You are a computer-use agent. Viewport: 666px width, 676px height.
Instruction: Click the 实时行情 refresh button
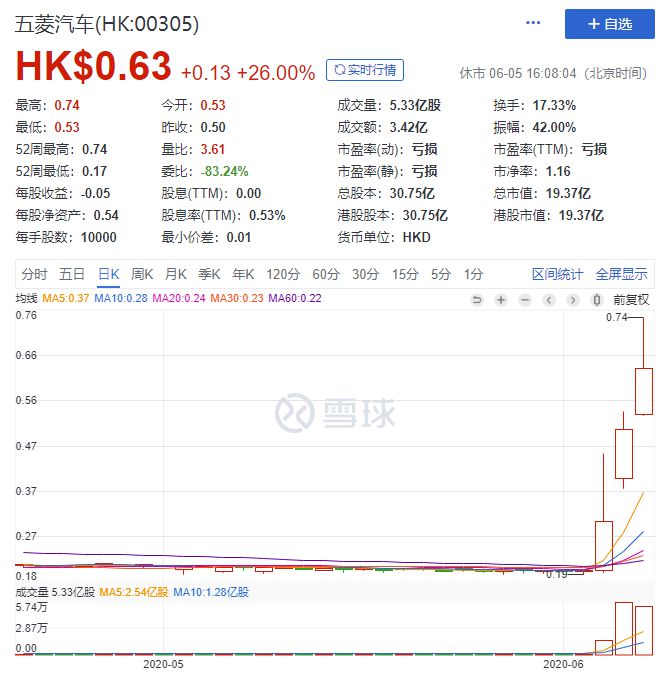365,70
